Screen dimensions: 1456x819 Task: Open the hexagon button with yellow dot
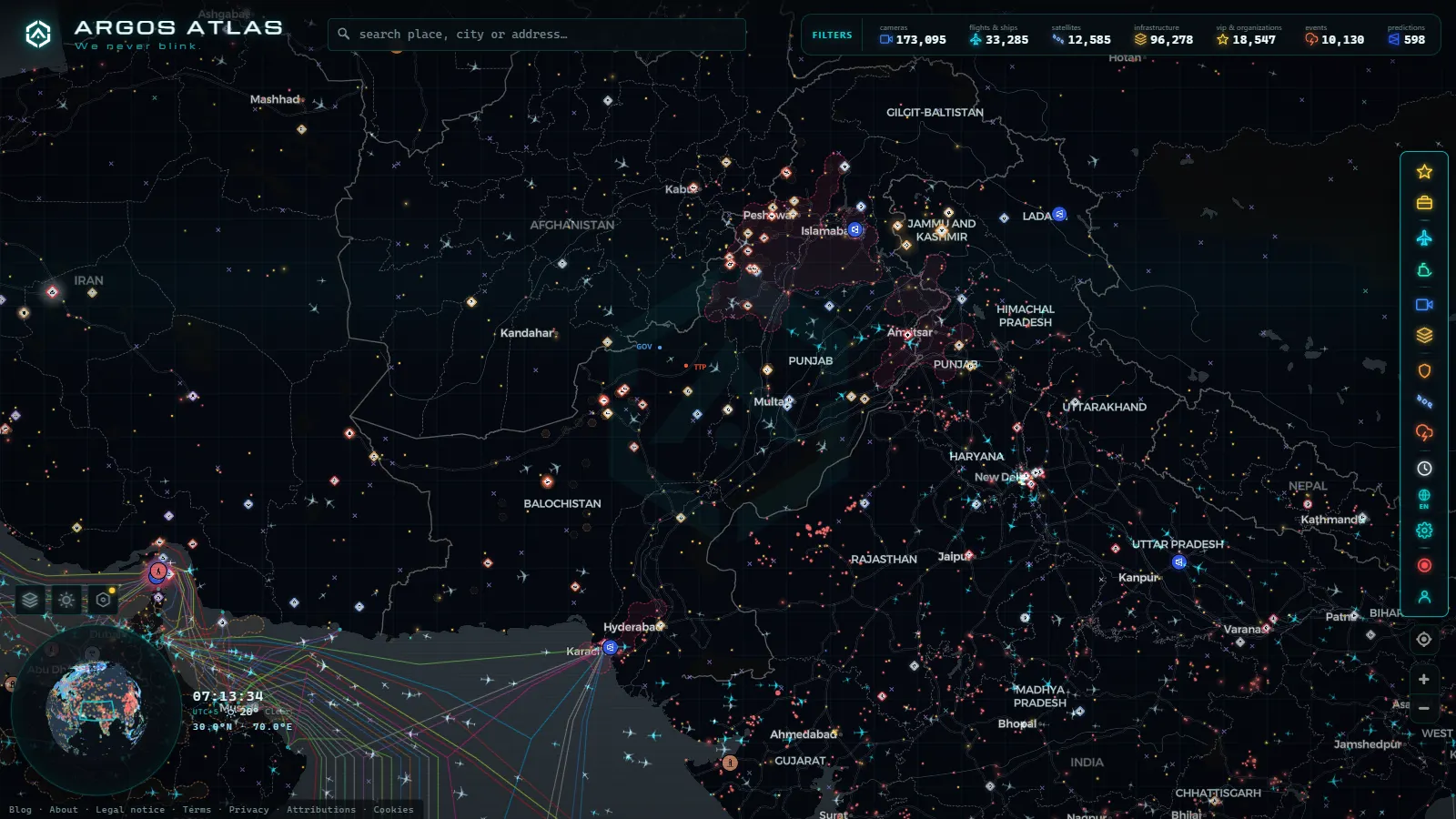tap(103, 600)
